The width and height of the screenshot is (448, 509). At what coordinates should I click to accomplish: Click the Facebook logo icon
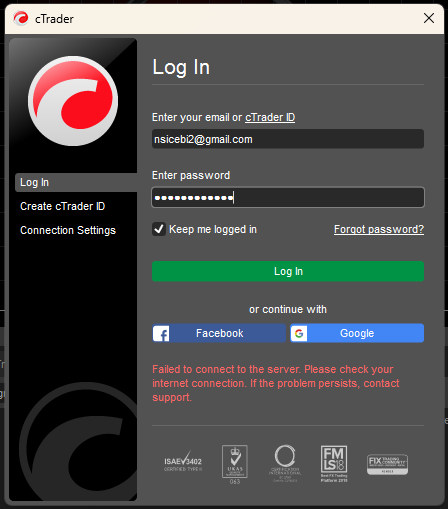[161, 333]
